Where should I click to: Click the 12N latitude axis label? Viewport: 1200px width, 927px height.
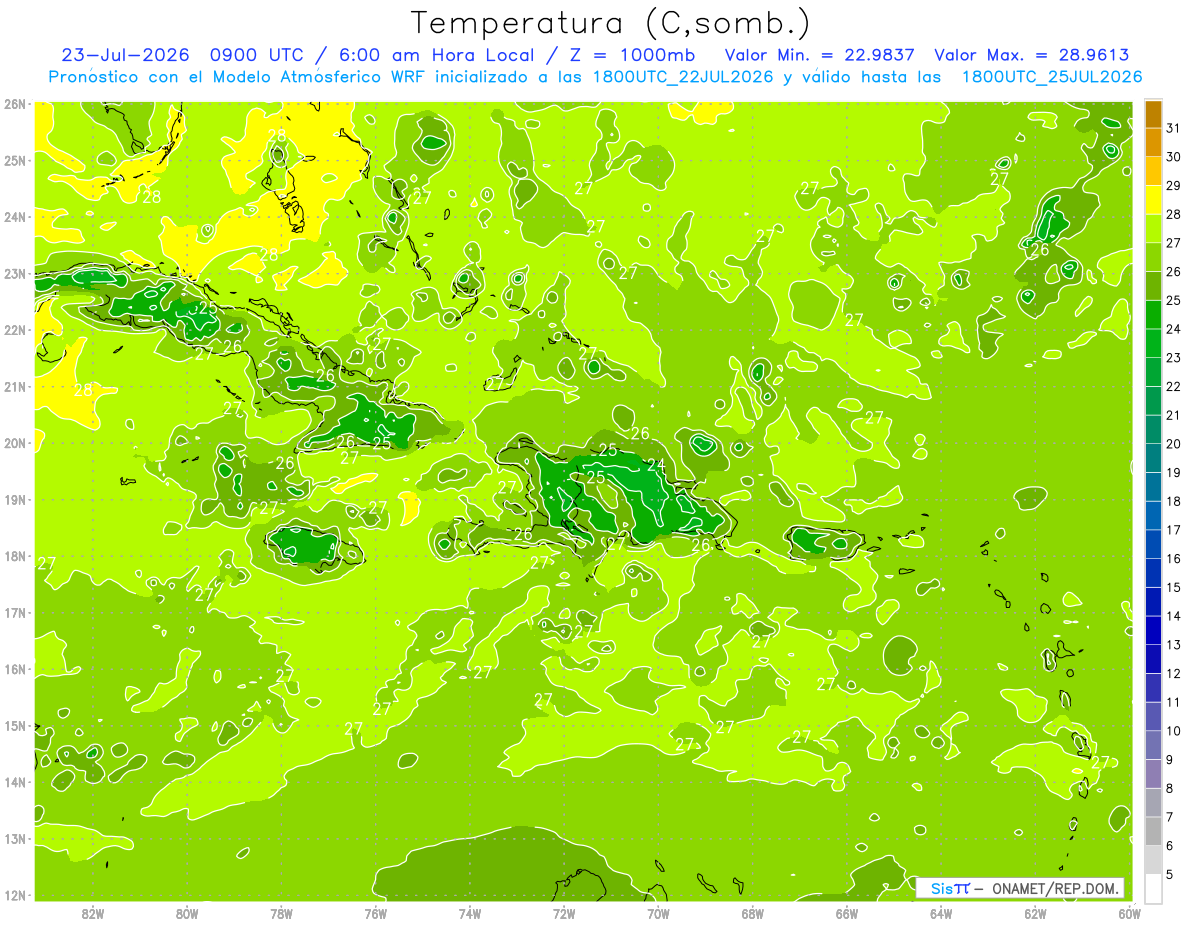pyautogui.click(x=14, y=895)
